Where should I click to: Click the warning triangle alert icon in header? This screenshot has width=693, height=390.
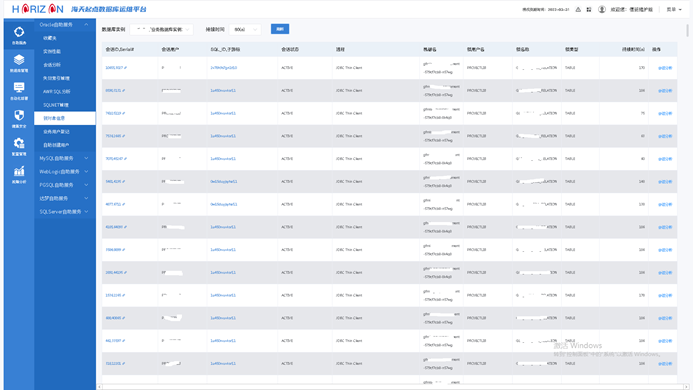click(578, 9)
